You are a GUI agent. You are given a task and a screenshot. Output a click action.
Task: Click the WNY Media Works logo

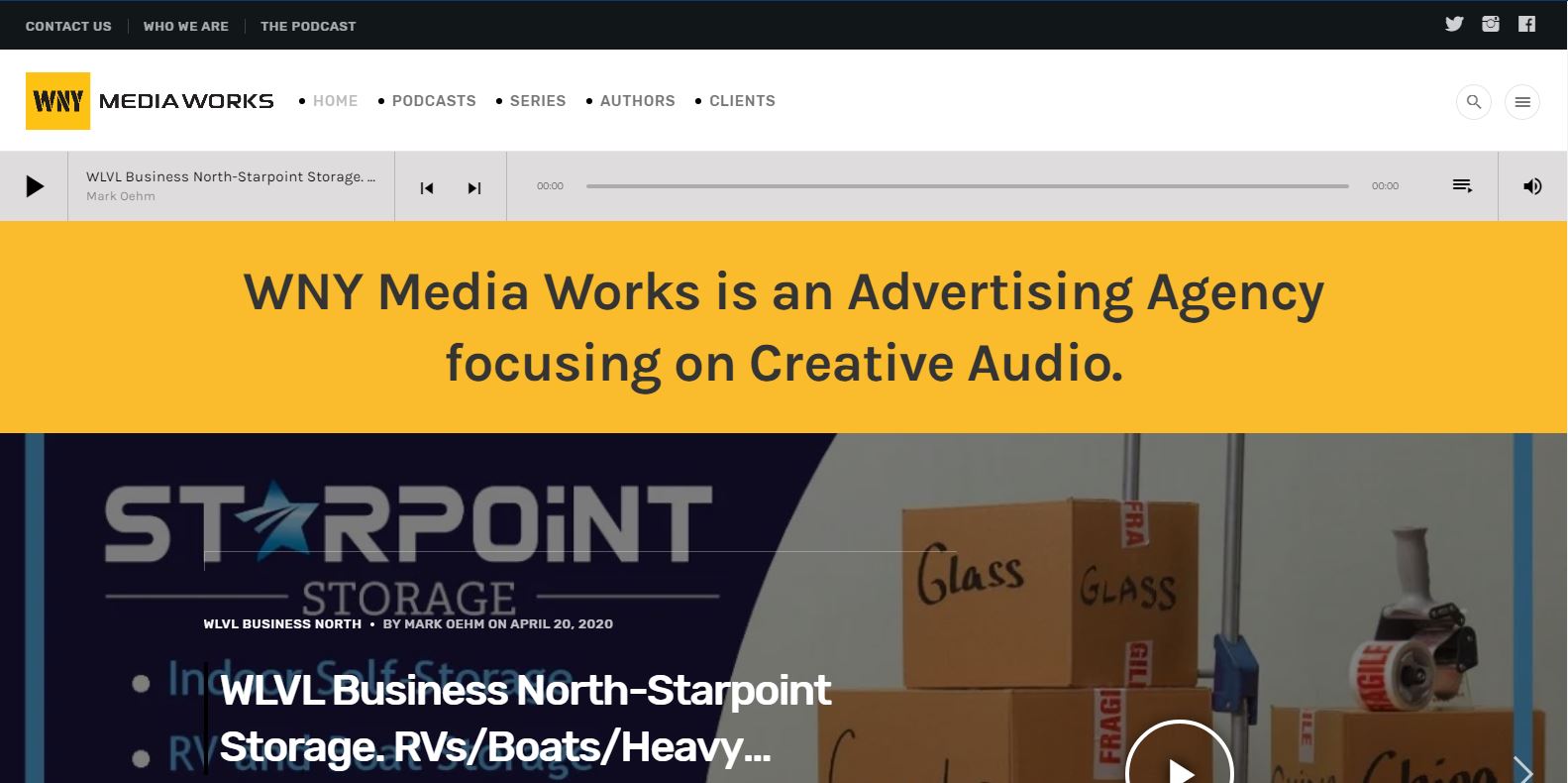150,101
